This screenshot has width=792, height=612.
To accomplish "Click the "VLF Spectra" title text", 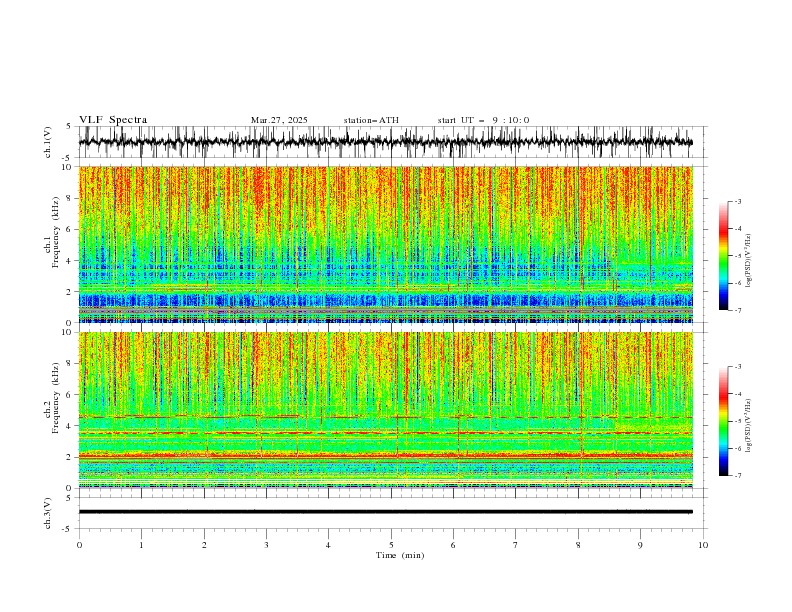I will (x=113, y=120).
